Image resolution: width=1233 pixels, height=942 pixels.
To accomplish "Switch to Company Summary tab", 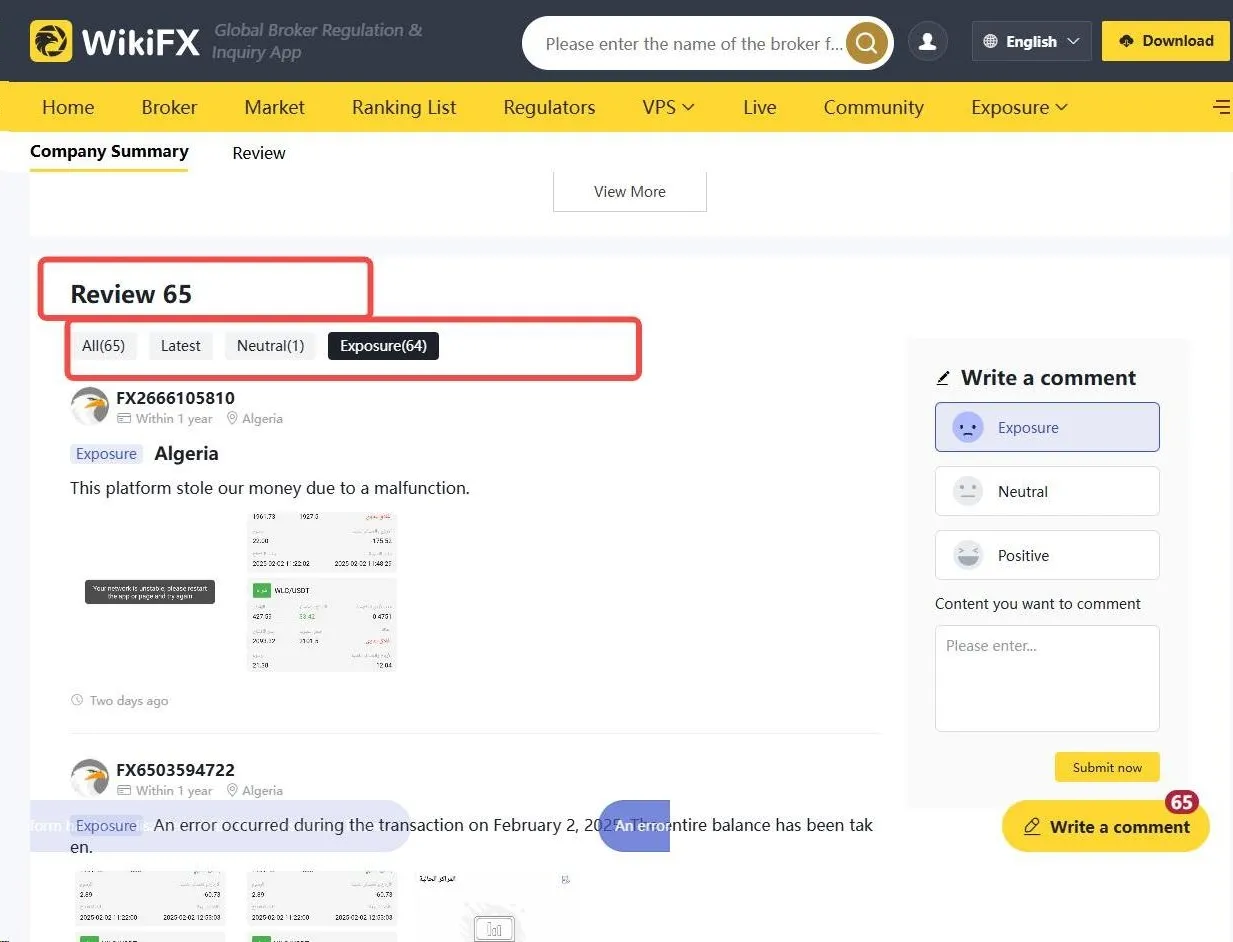I will tap(109, 152).
